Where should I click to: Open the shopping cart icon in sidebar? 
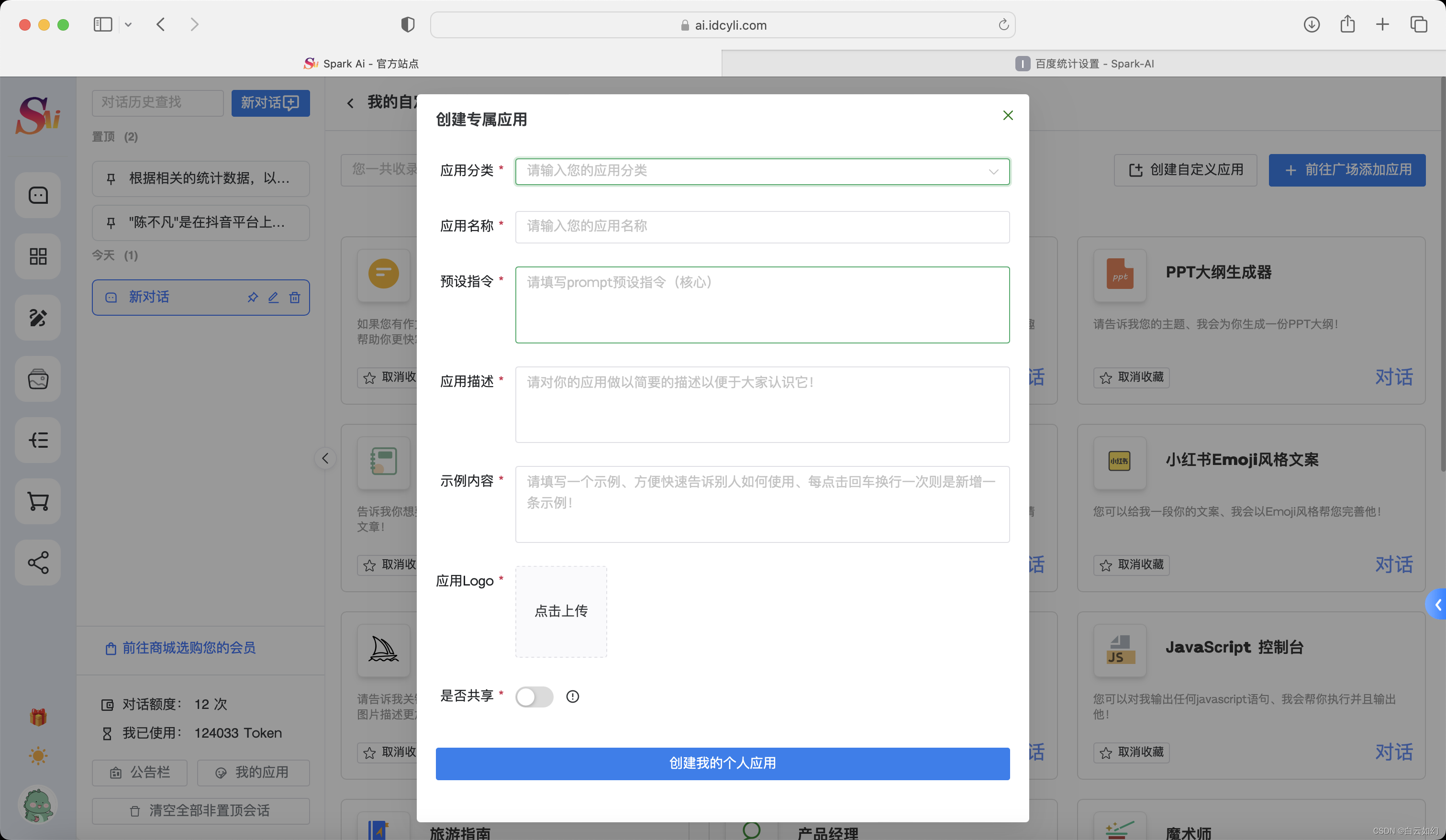tap(38, 501)
